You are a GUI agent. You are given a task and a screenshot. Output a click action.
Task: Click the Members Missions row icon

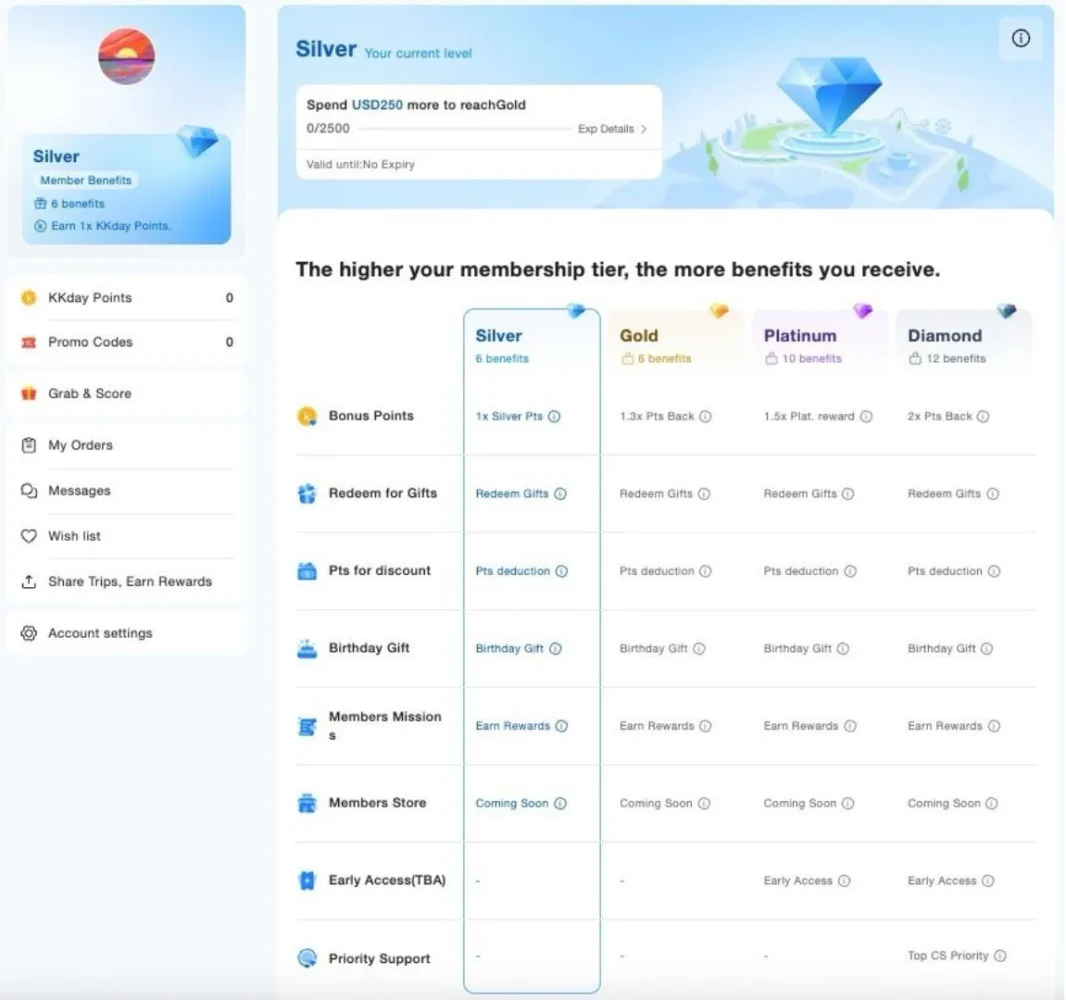coord(307,726)
